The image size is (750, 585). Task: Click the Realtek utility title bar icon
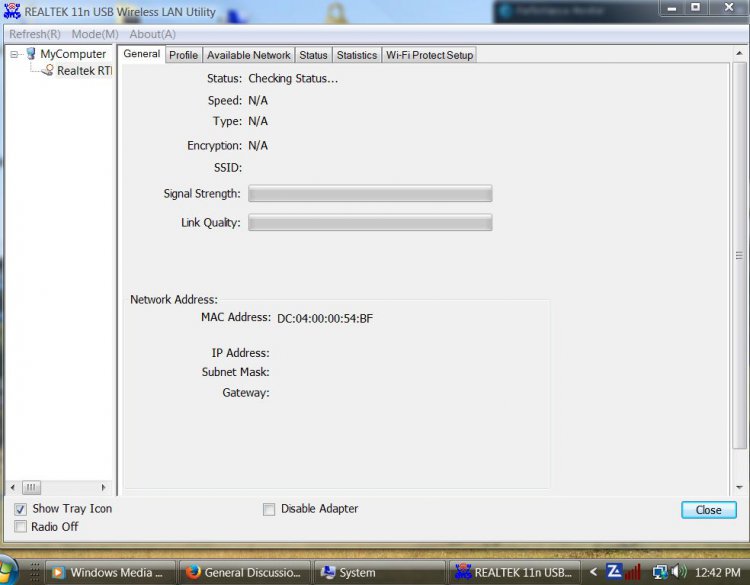click(12, 11)
